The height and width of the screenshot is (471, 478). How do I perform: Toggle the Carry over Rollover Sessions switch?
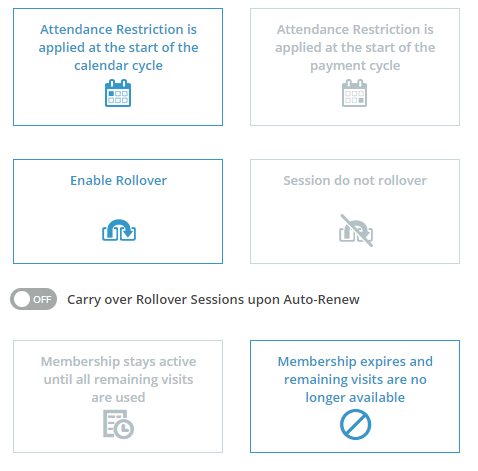click(33, 299)
